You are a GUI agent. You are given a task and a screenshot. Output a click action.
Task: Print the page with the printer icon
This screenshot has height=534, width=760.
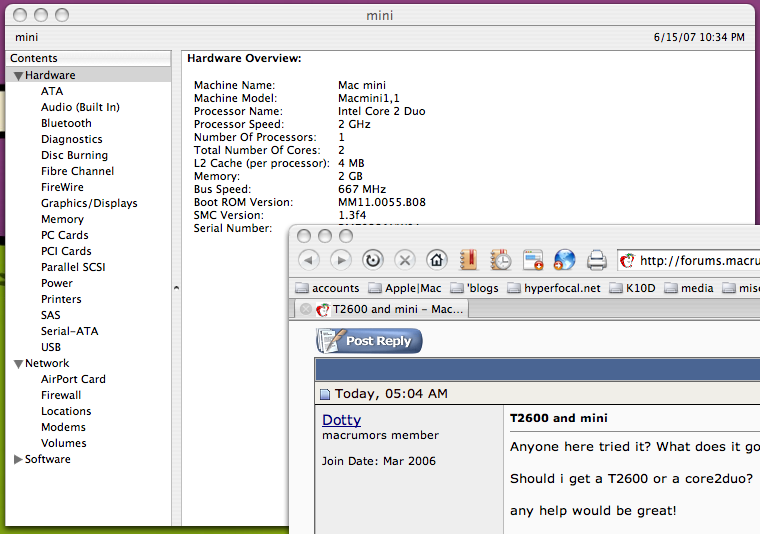597,260
